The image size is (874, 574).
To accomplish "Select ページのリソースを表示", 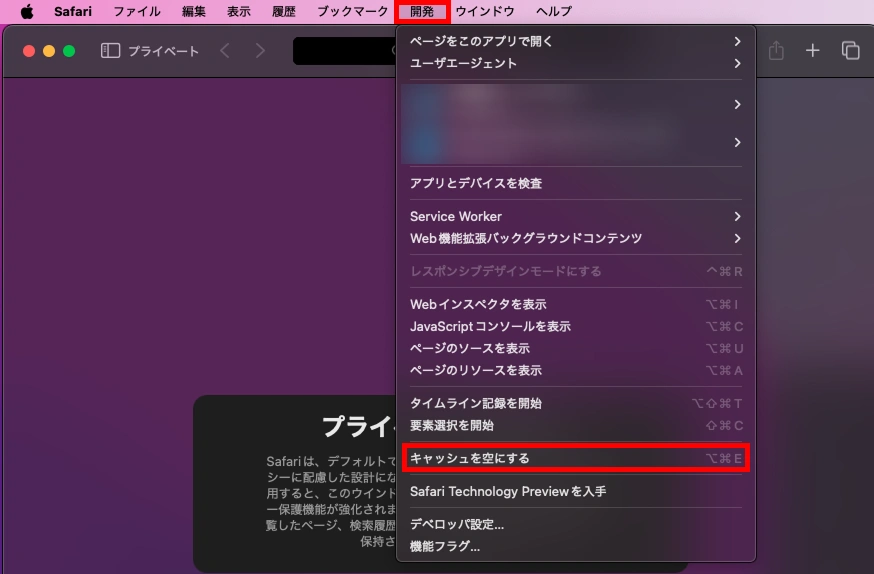I will point(576,371).
